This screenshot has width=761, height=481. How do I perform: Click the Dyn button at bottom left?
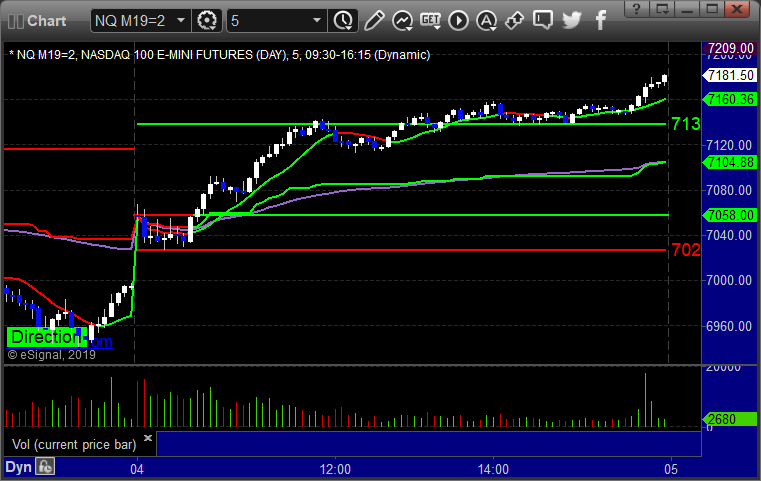(x=18, y=467)
